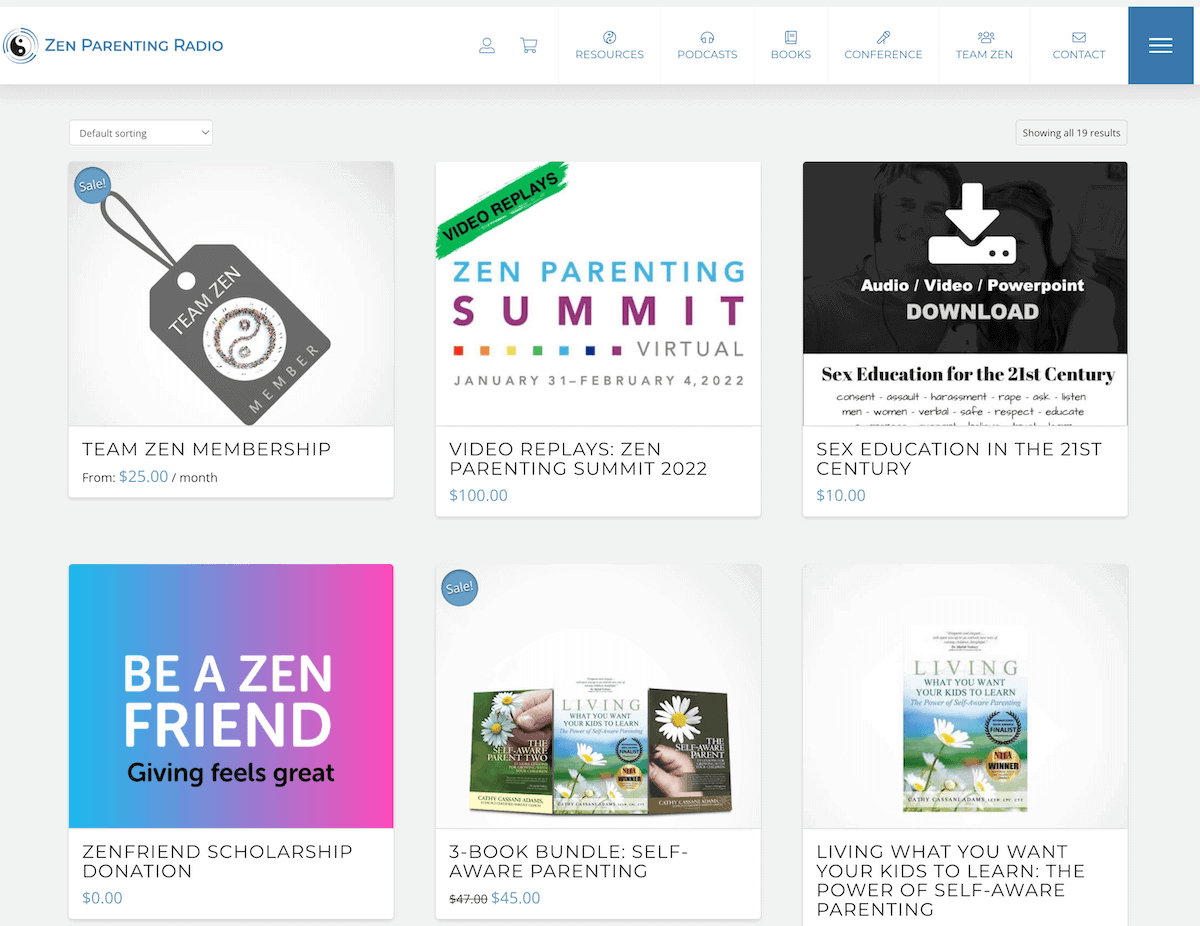Click the Podcasts headphones icon
Viewport: 1200px width, 926px height.
tap(707, 37)
